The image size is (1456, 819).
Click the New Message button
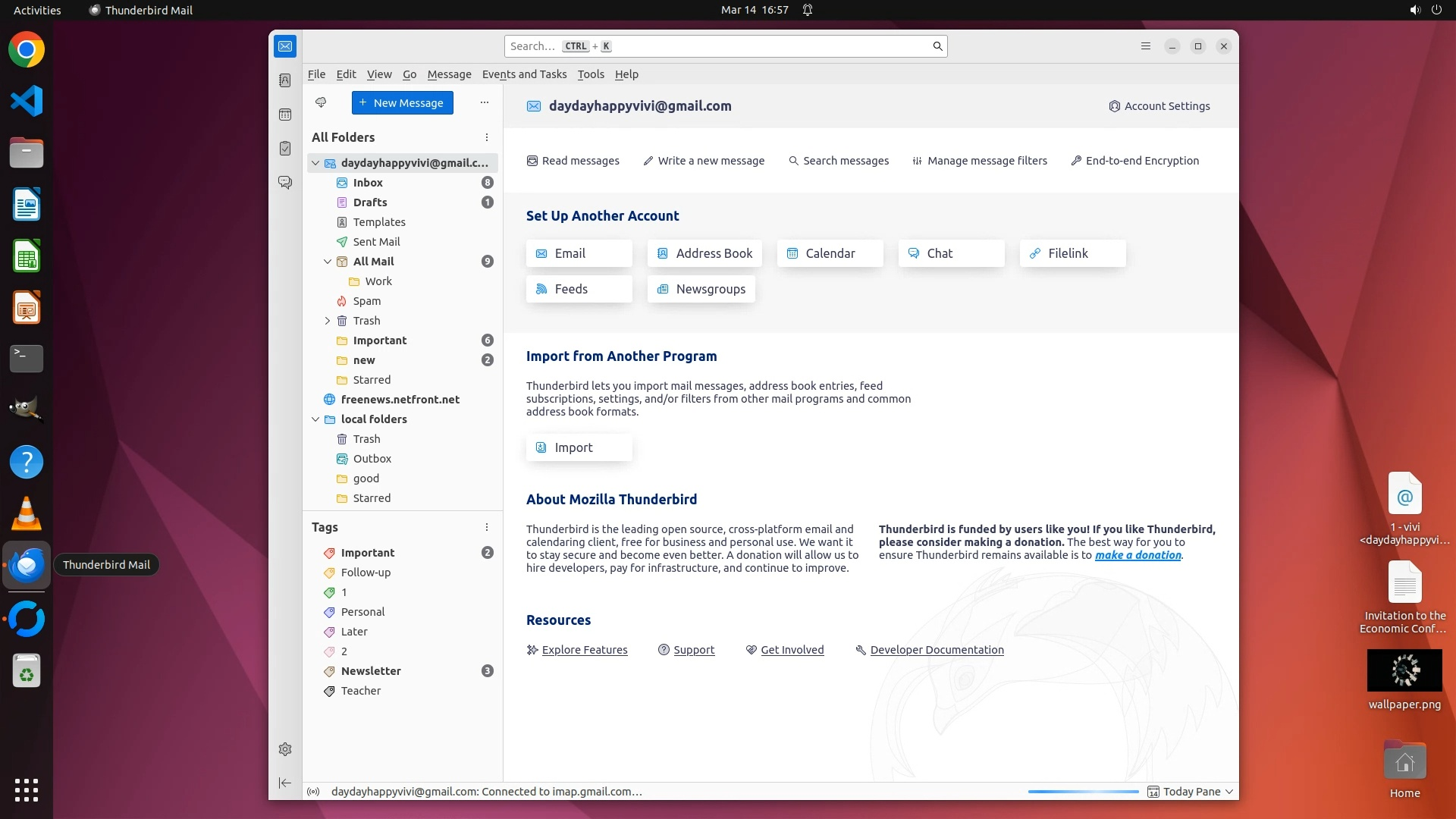coord(402,103)
